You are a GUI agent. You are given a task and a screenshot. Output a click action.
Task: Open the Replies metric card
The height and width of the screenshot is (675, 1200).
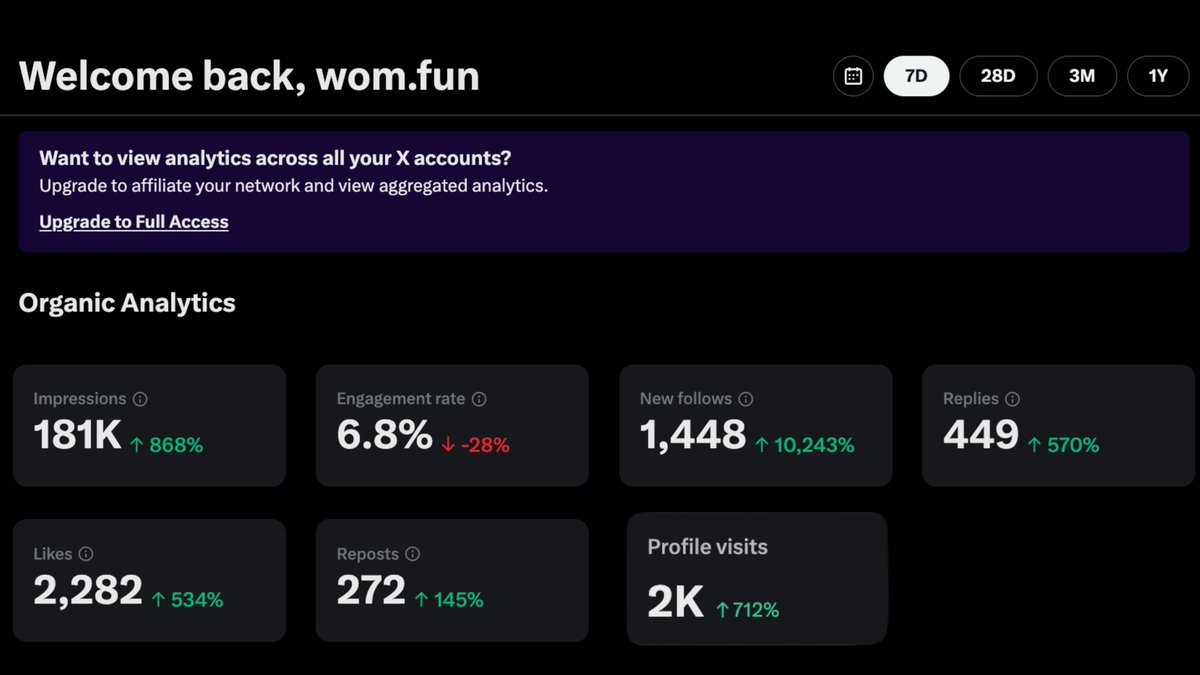click(x=1058, y=425)
